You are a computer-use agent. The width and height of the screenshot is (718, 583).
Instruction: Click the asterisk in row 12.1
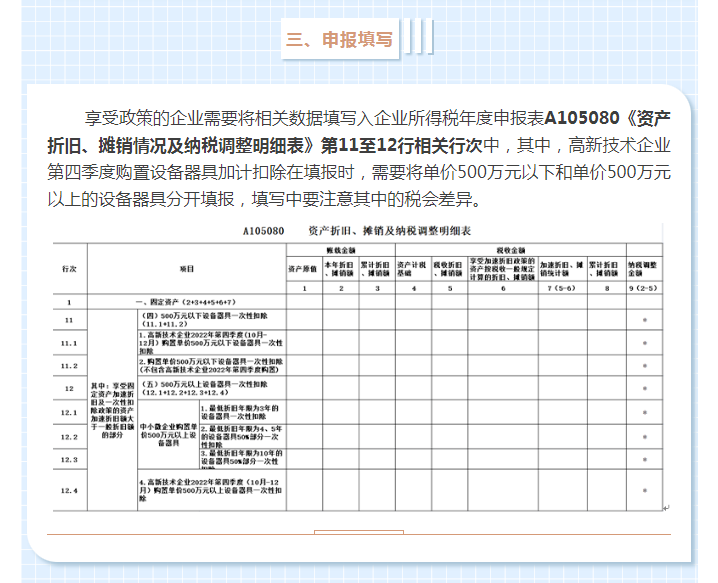(645, 413)
